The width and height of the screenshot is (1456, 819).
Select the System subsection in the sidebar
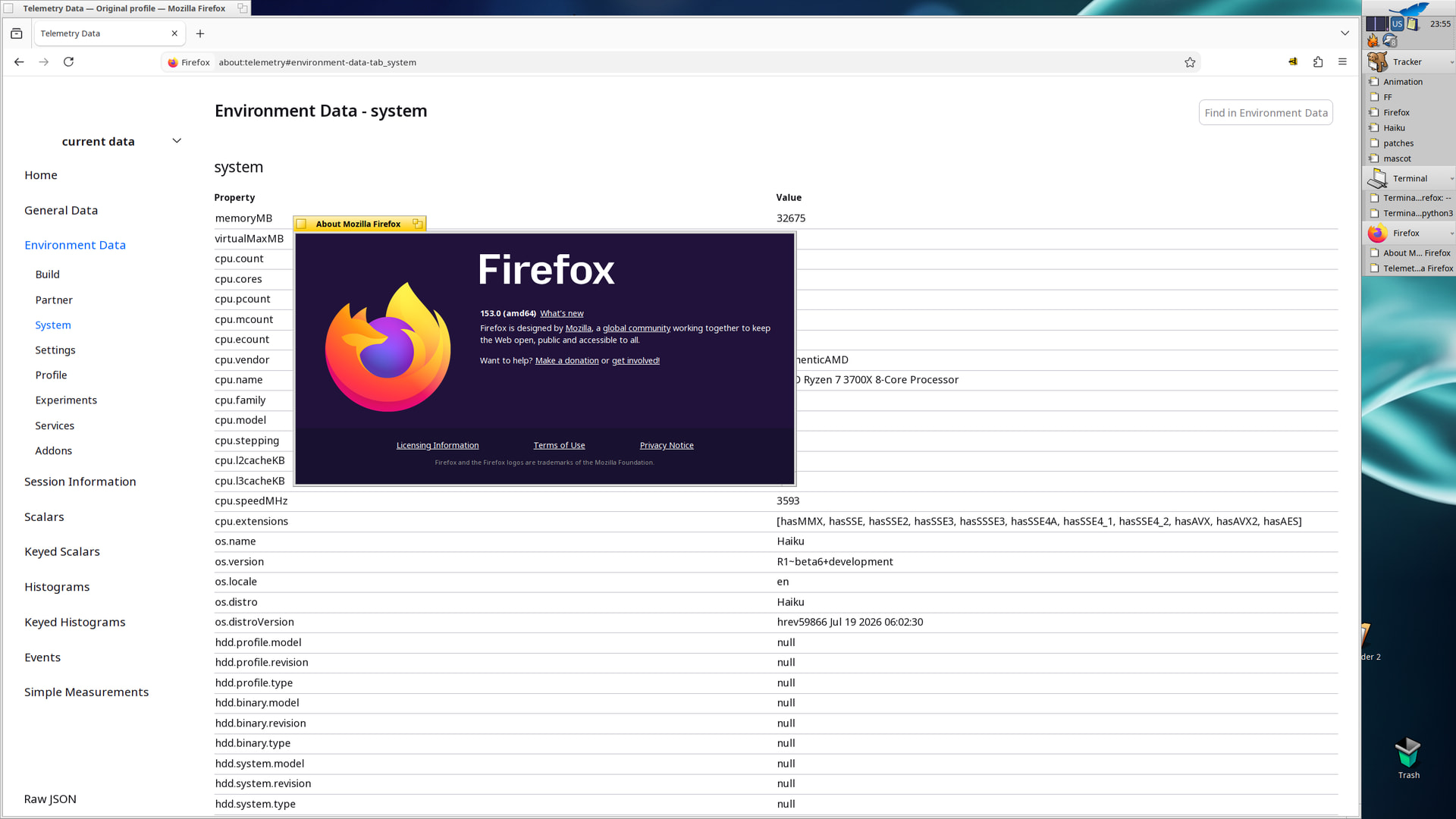pos(53,325)
